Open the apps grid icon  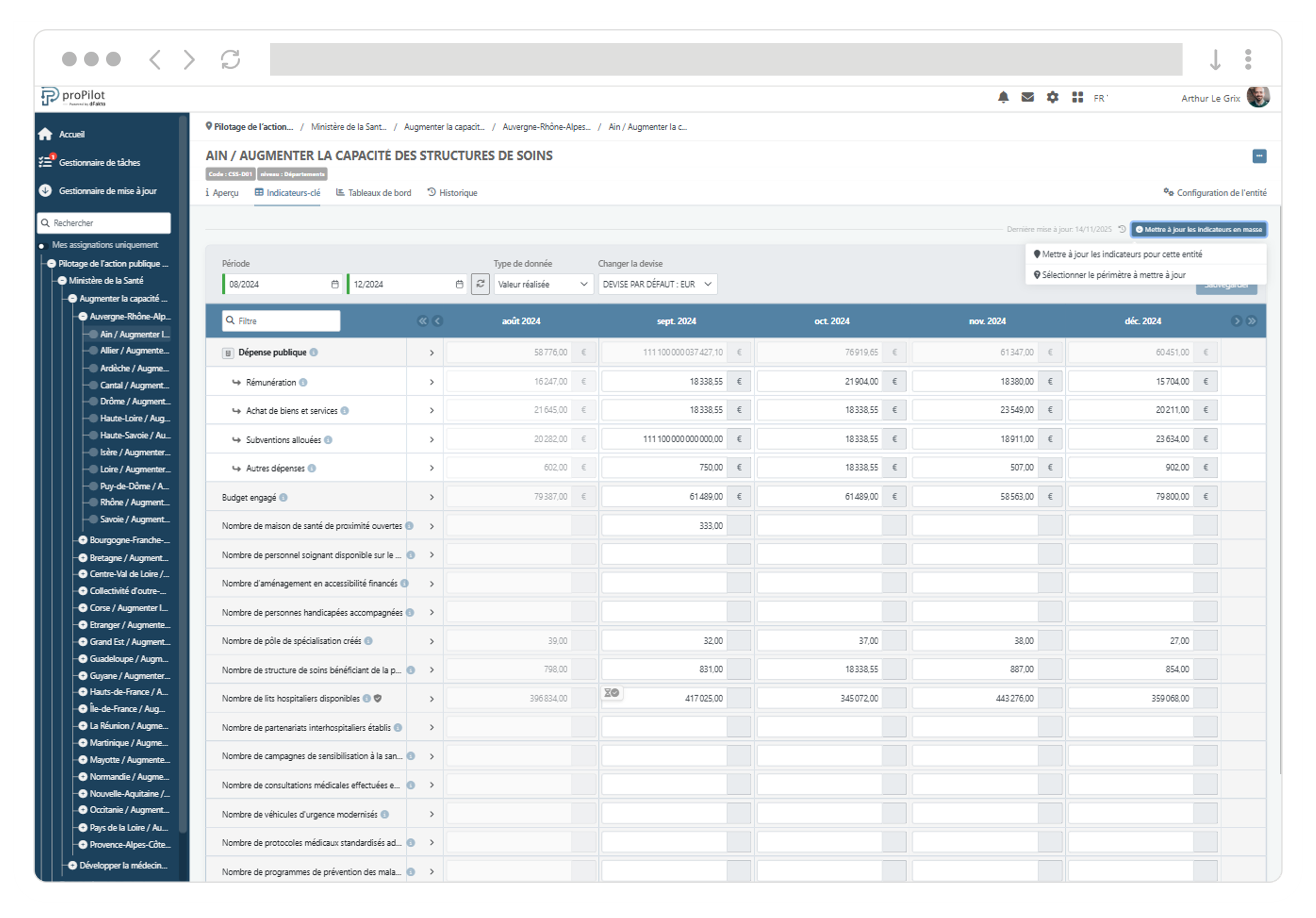[x=1077, y=98]
